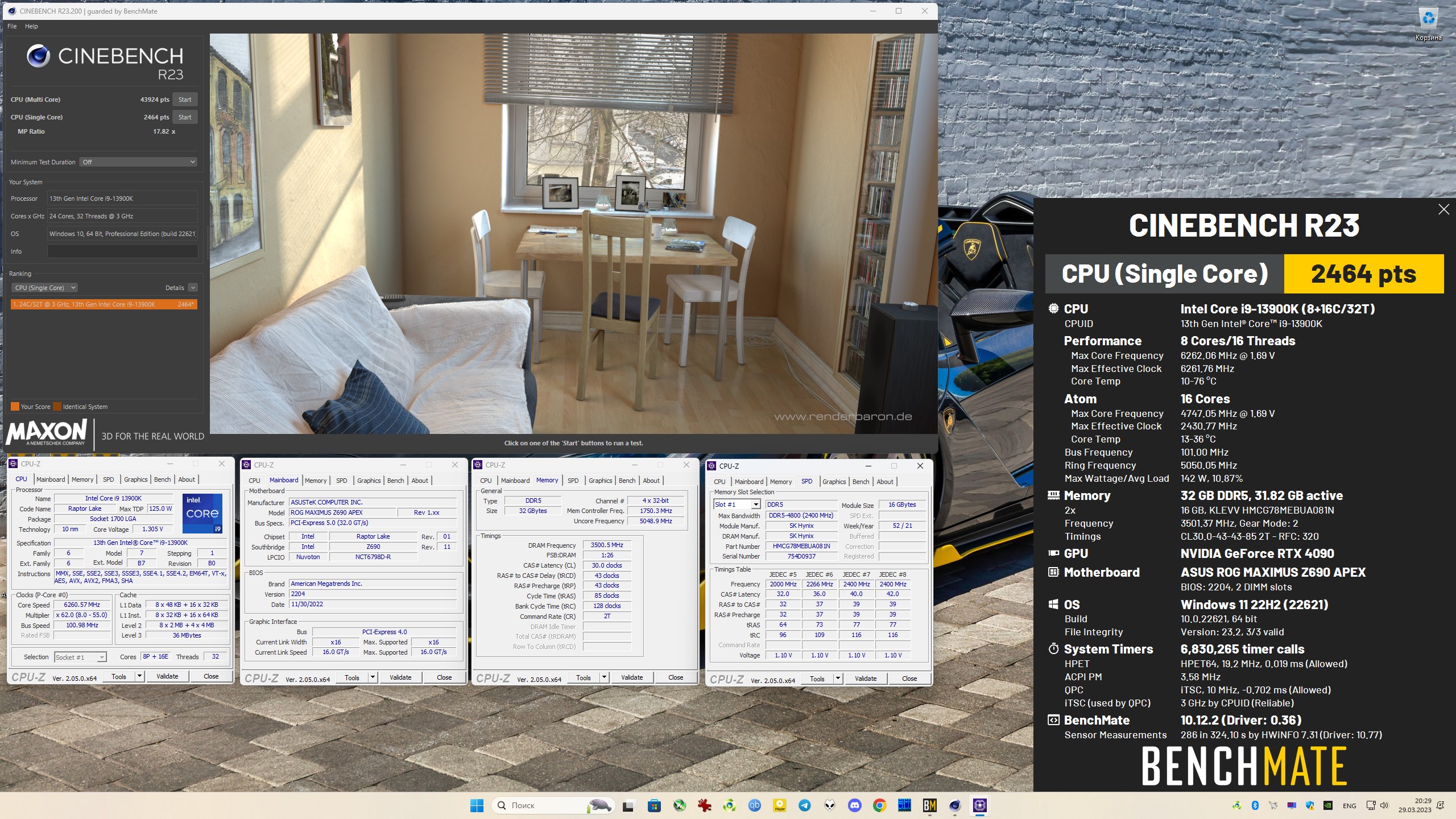Screen dimensions: 1456x819
Task: Switch to CPU-Z via its taskbar icon
Action: click(x=980, y=805)
